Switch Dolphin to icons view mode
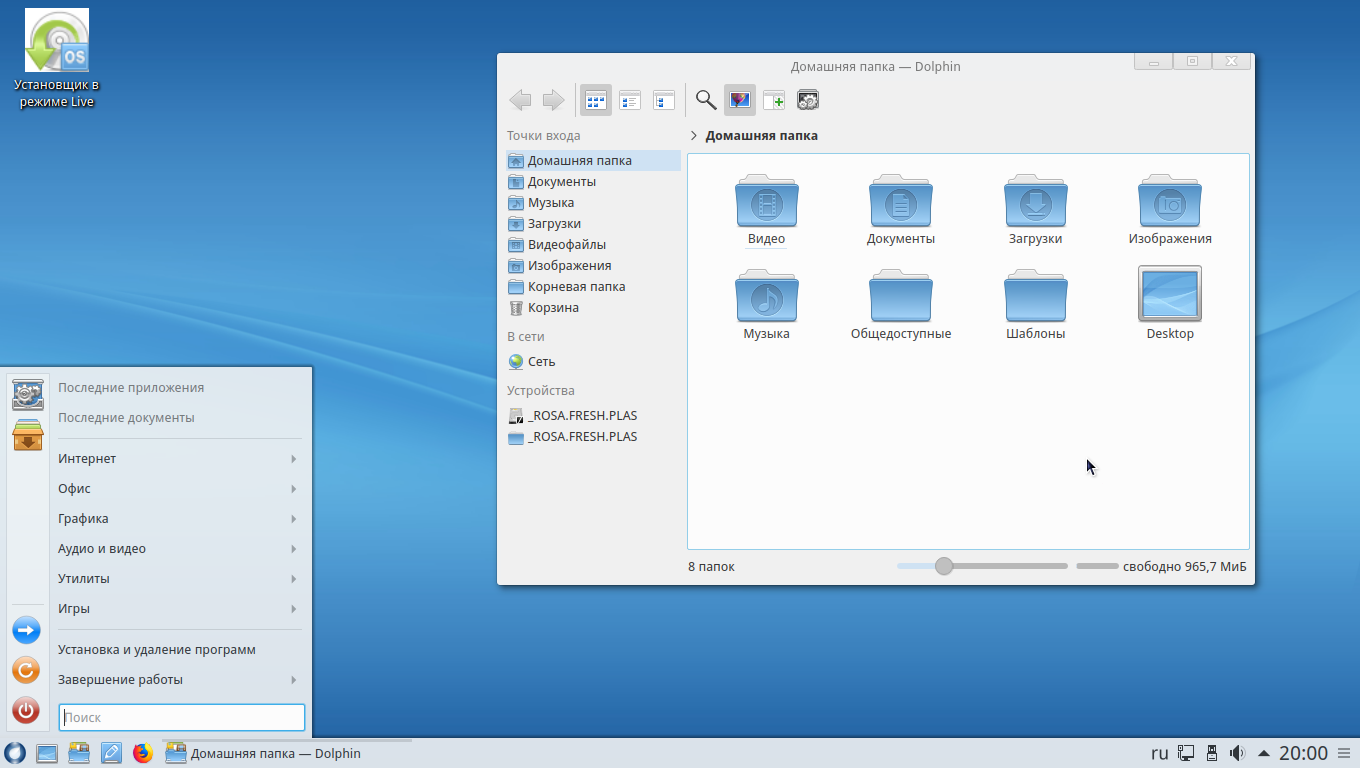The height and width of the screenshot is (768, 1360). (596, 100)
